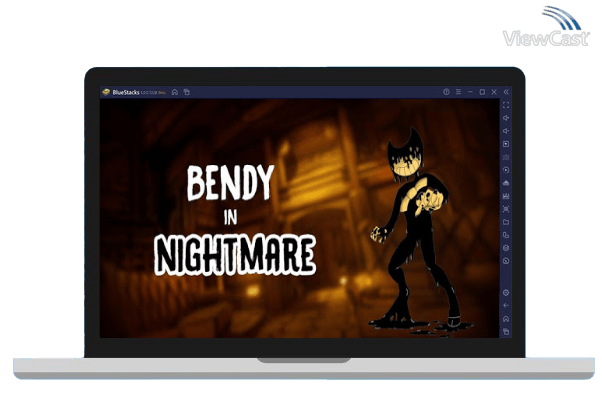Click the install APK icon in the side toolbar

(506, 196)
